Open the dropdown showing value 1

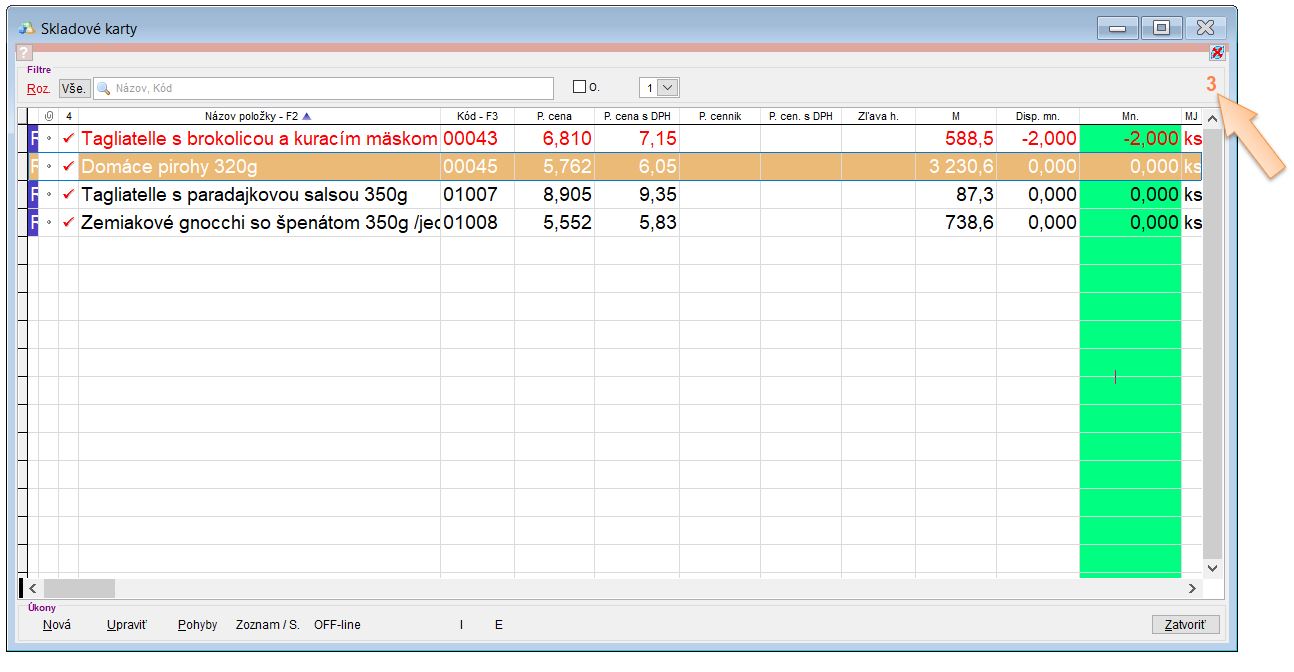tap(668, 88)
